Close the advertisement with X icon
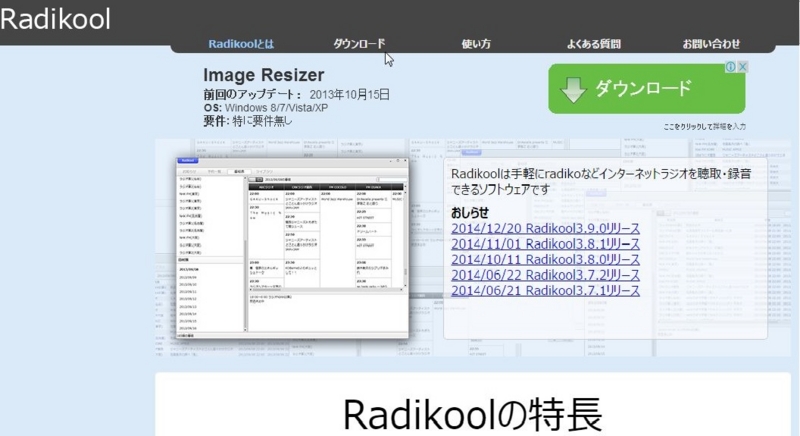 [x=743, y=67]
